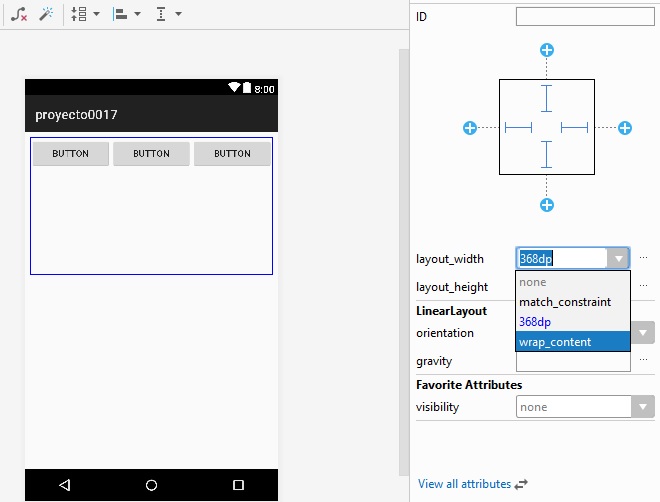
Task: Add a bottom constraint with plus icon
Action: 547,205
